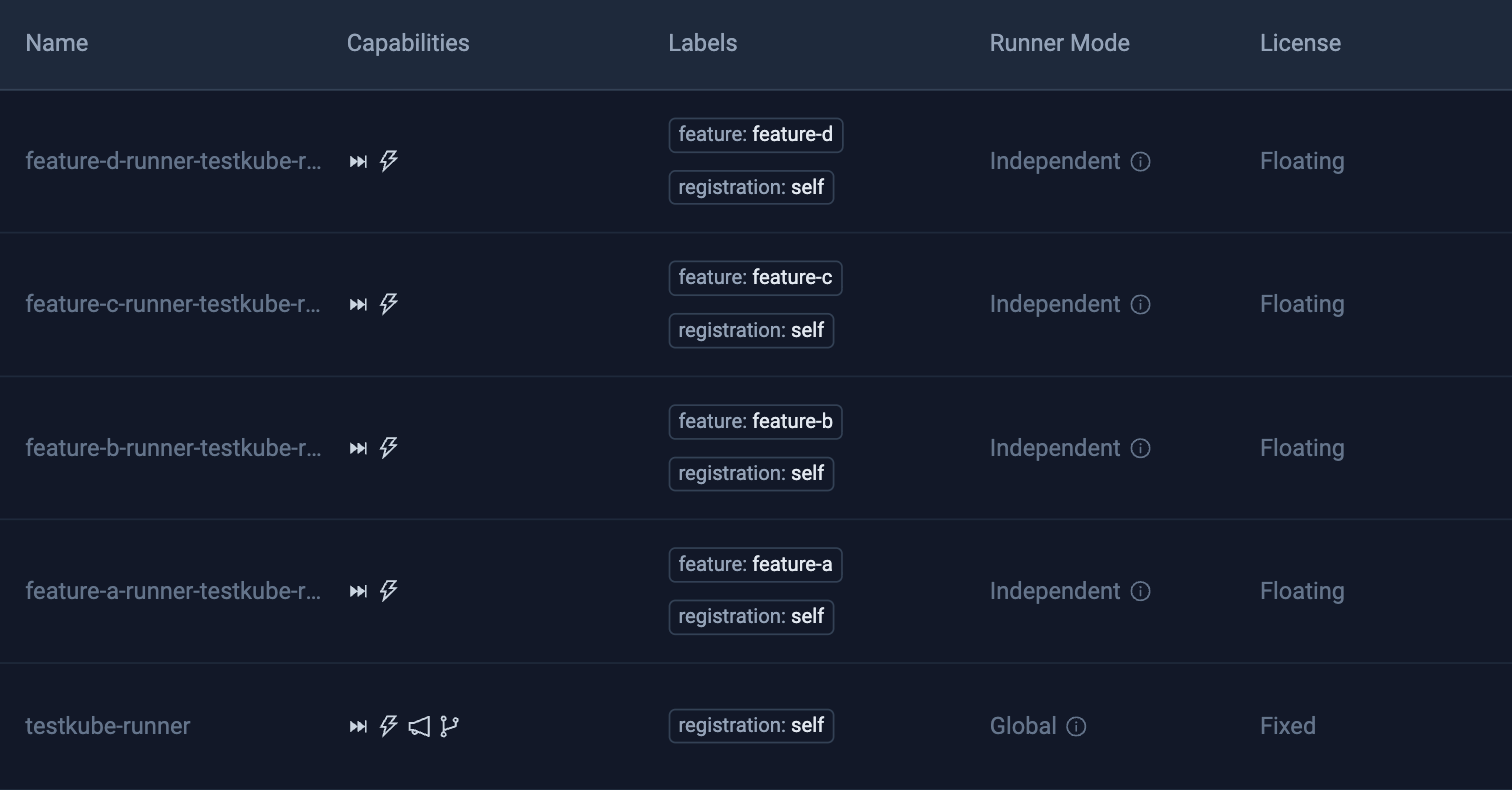Click the Runner Mode column header
This screenshot has width=1512, height=790.
(1060, 43)
